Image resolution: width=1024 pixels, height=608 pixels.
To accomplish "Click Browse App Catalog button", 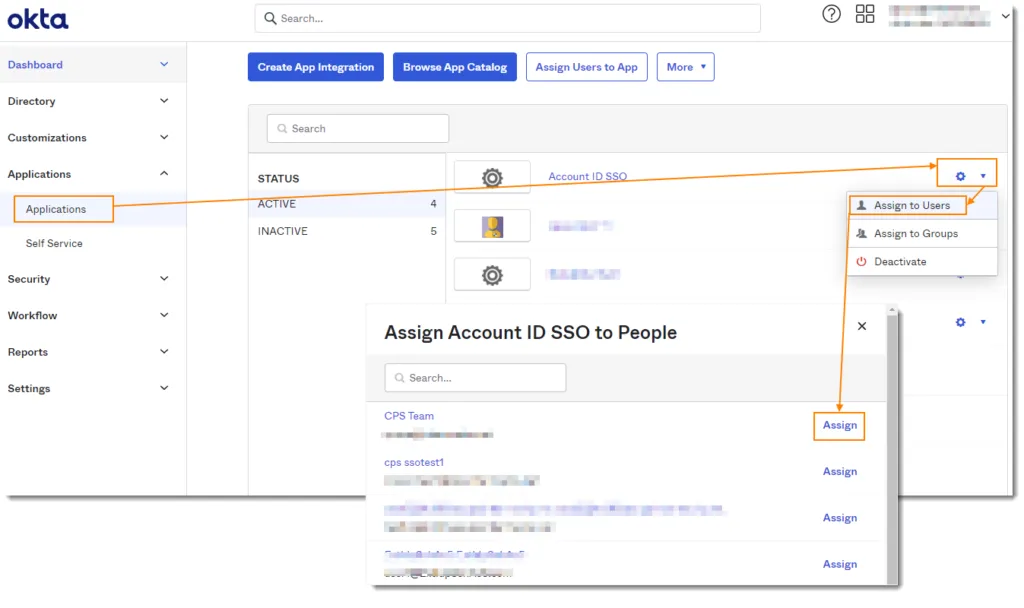I will [x=455, y=67].
